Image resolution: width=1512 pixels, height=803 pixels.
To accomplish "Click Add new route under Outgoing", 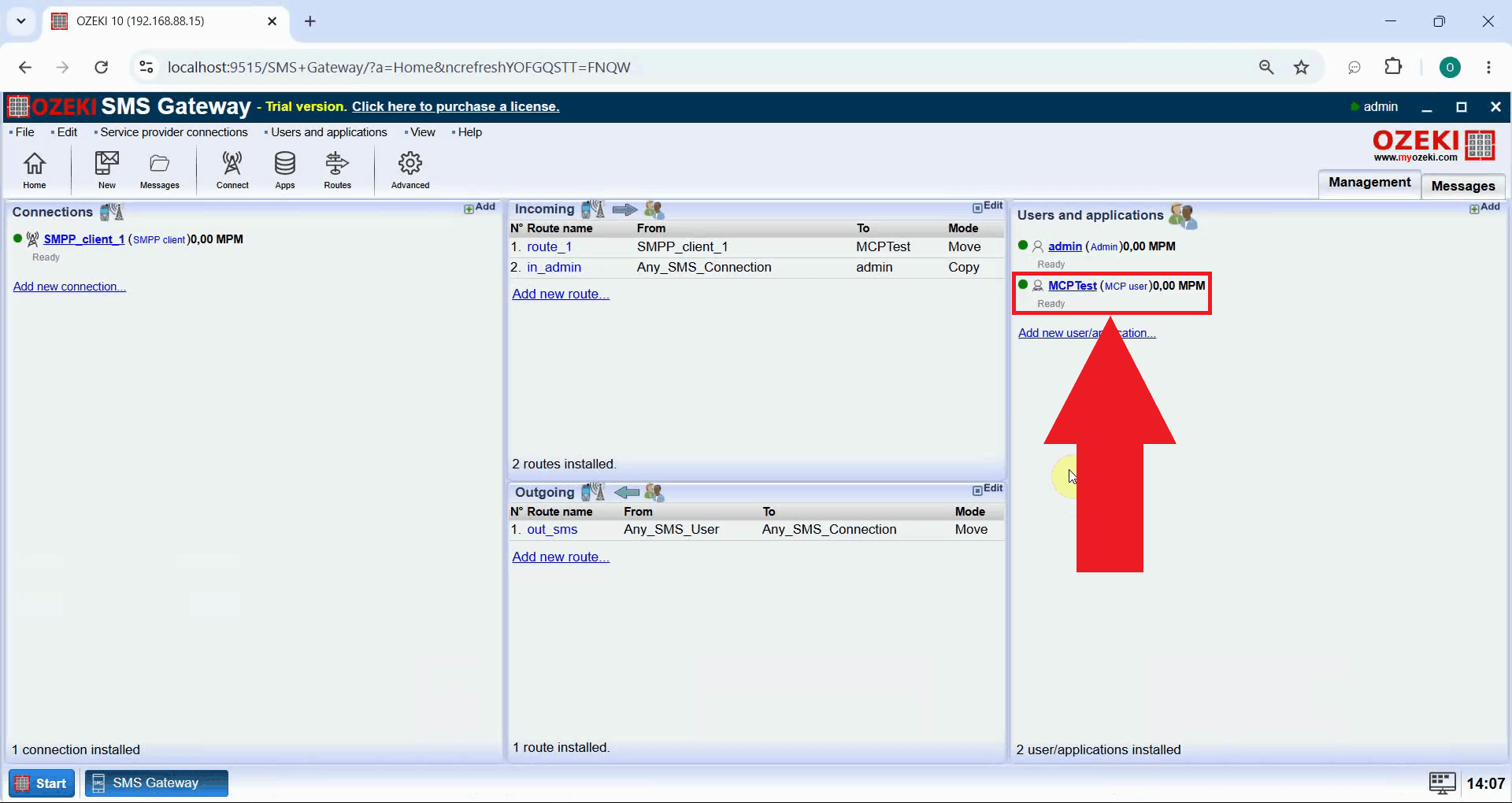I will (x=561, y=557).
